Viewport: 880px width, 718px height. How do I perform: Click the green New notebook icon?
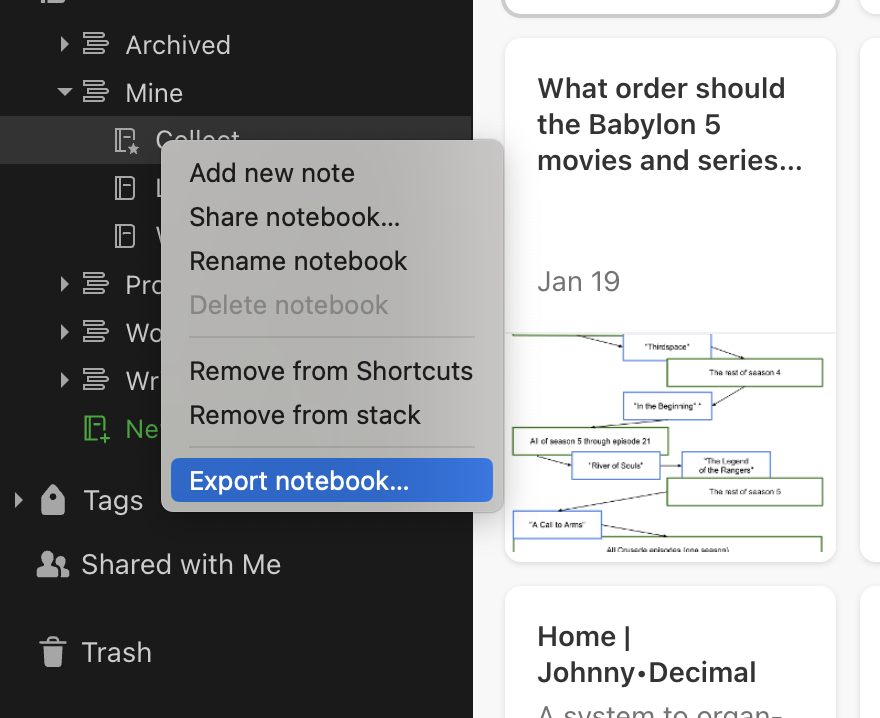point(96,429)
